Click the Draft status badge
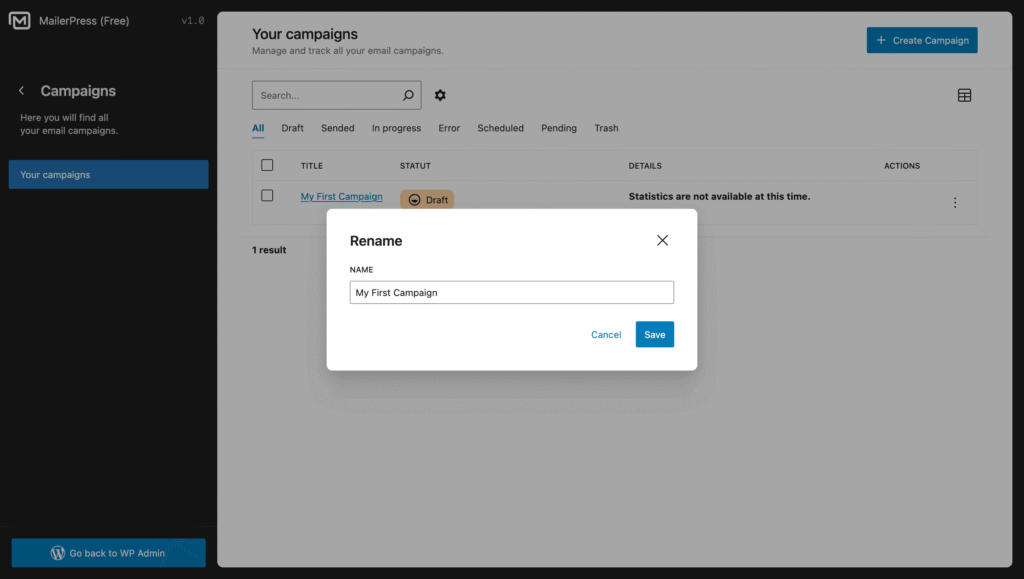This screenshot has width=1024, height=579. pos(427,200)
